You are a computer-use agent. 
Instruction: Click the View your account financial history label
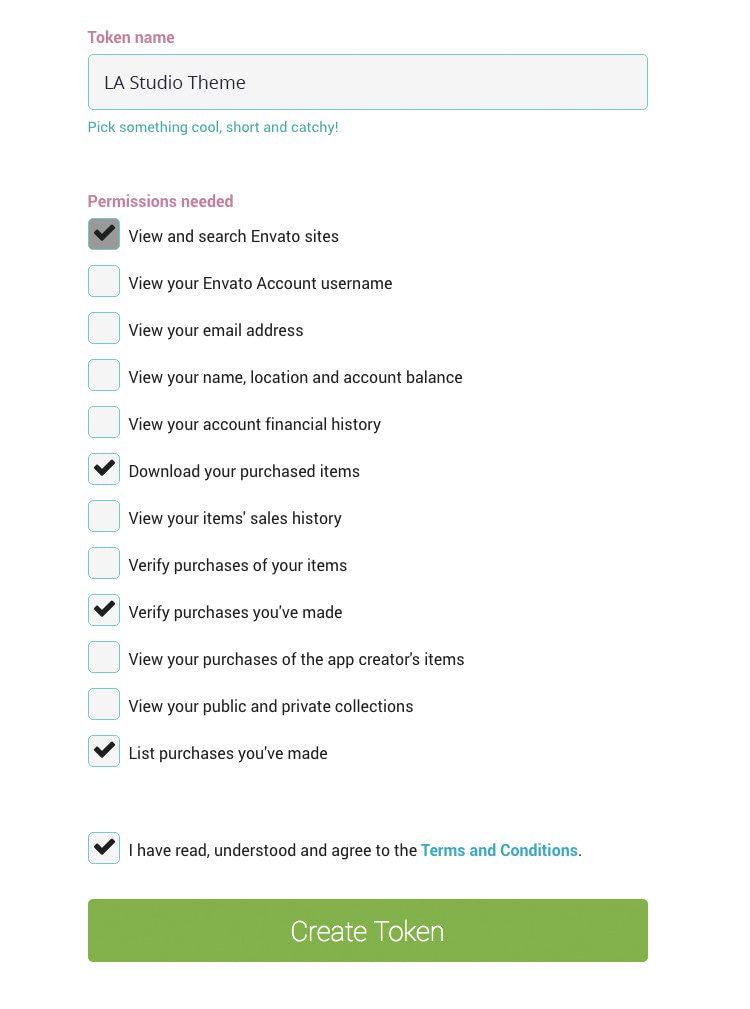(255, 424)
